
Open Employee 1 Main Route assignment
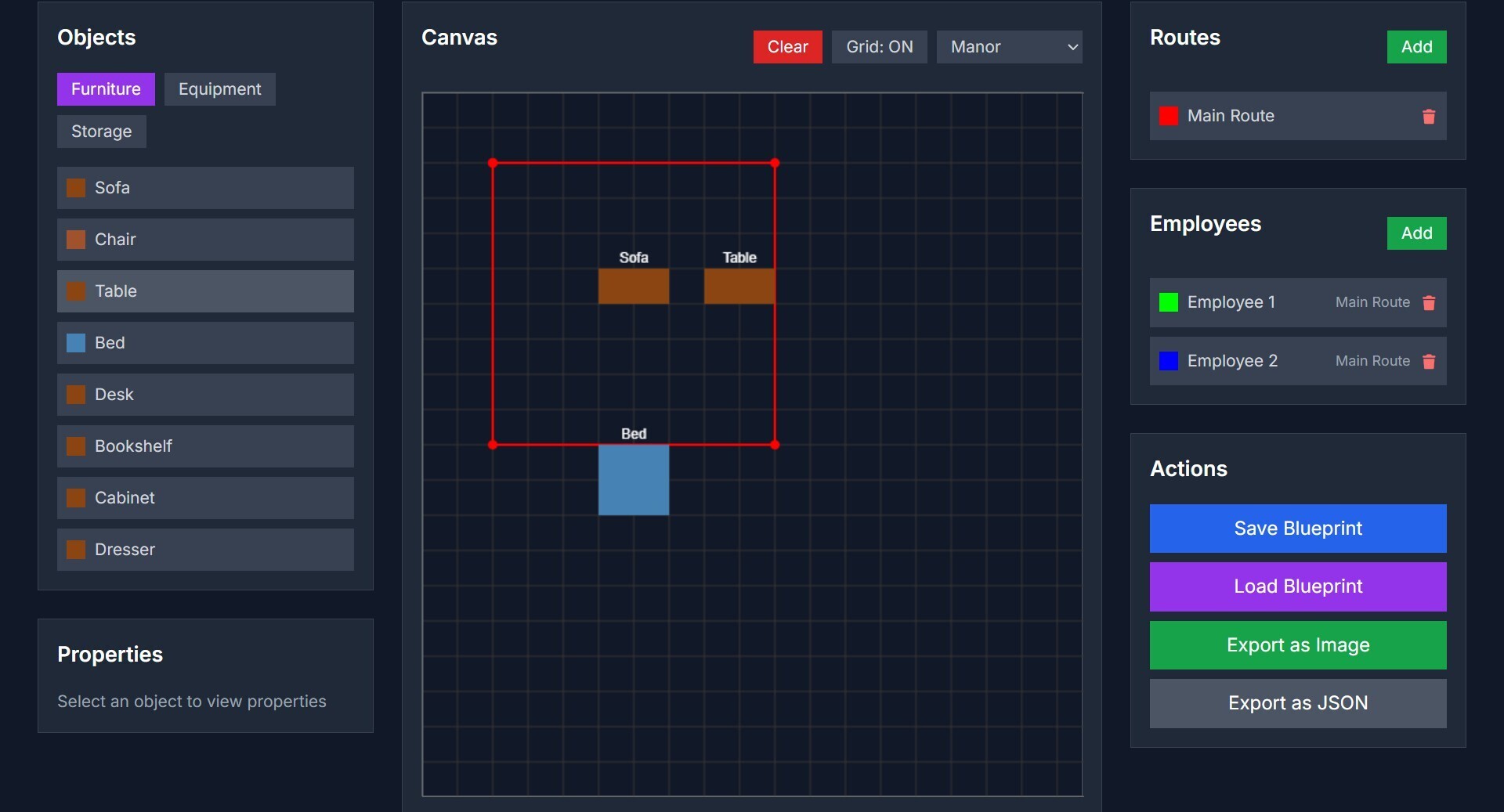click(1372, 302)
